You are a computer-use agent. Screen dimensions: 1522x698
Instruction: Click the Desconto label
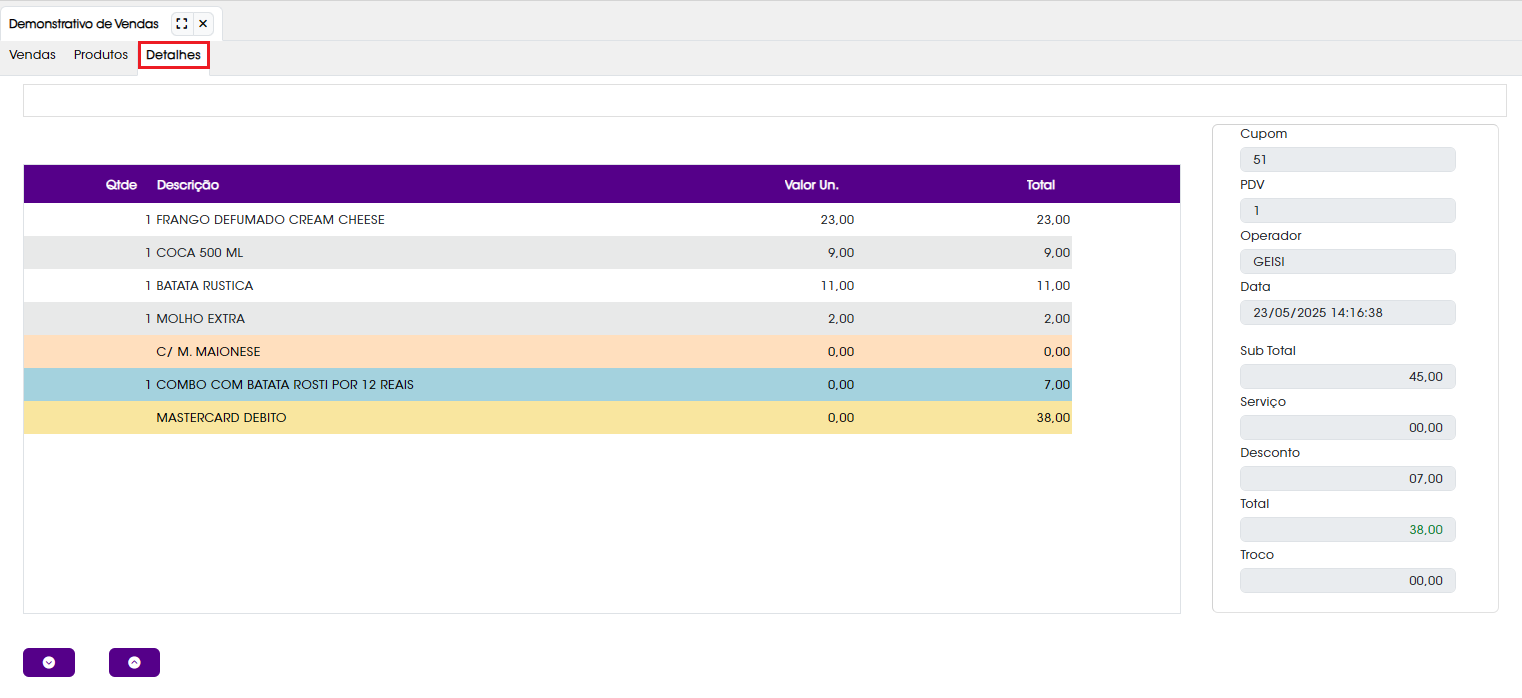[x=1270, y=453]
